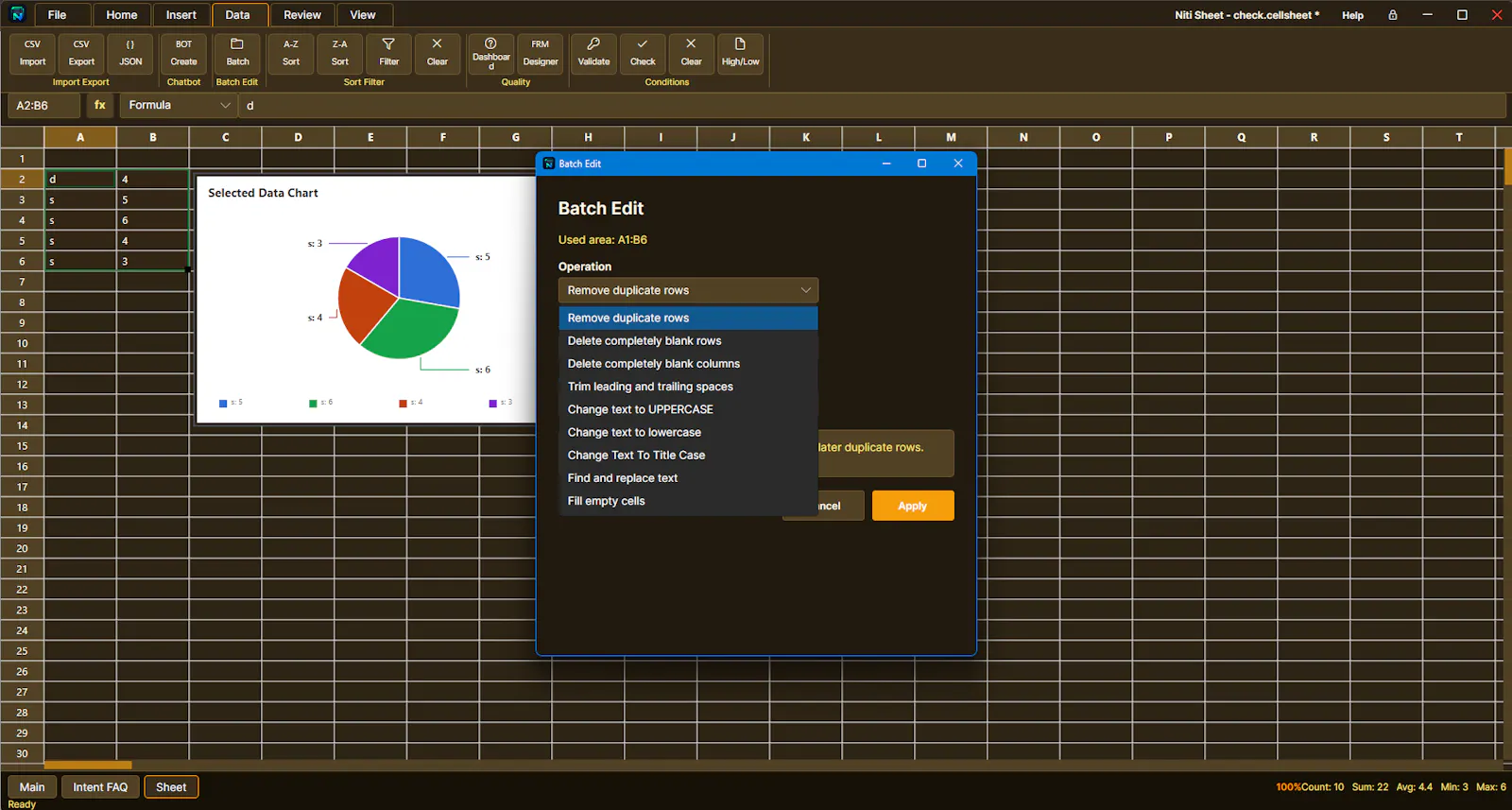Switch to the View ribbon tab
Screen dimensions: 1512x810
tap(363, 15)
